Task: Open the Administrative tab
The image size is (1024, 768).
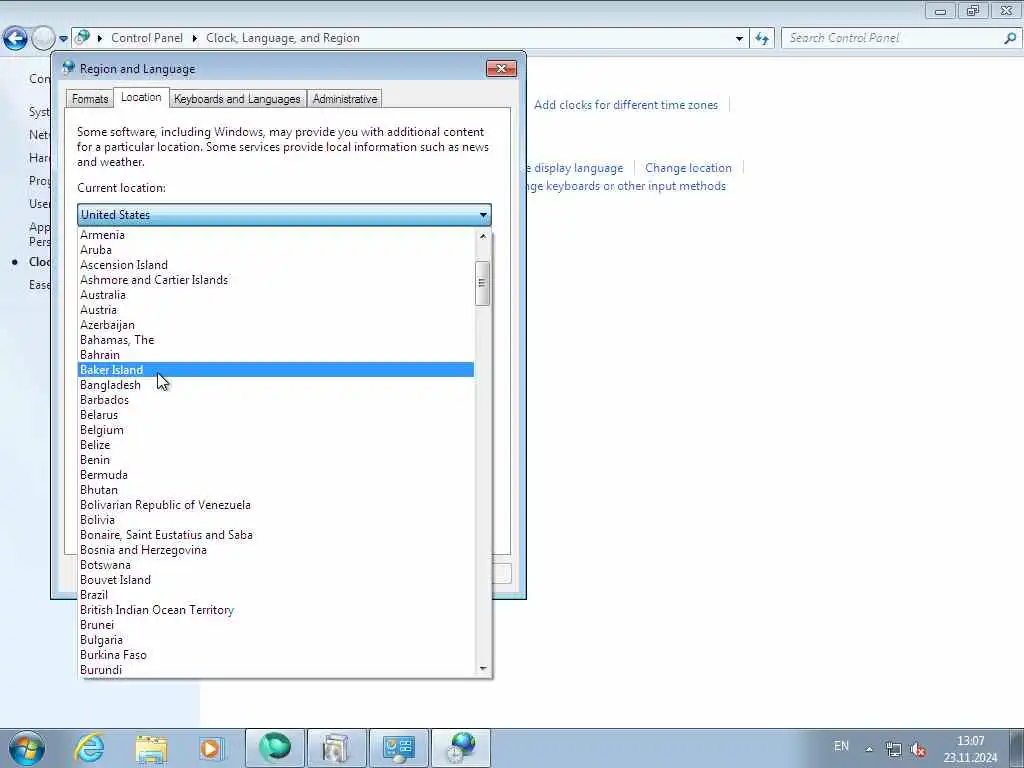Action: point(345,99)
